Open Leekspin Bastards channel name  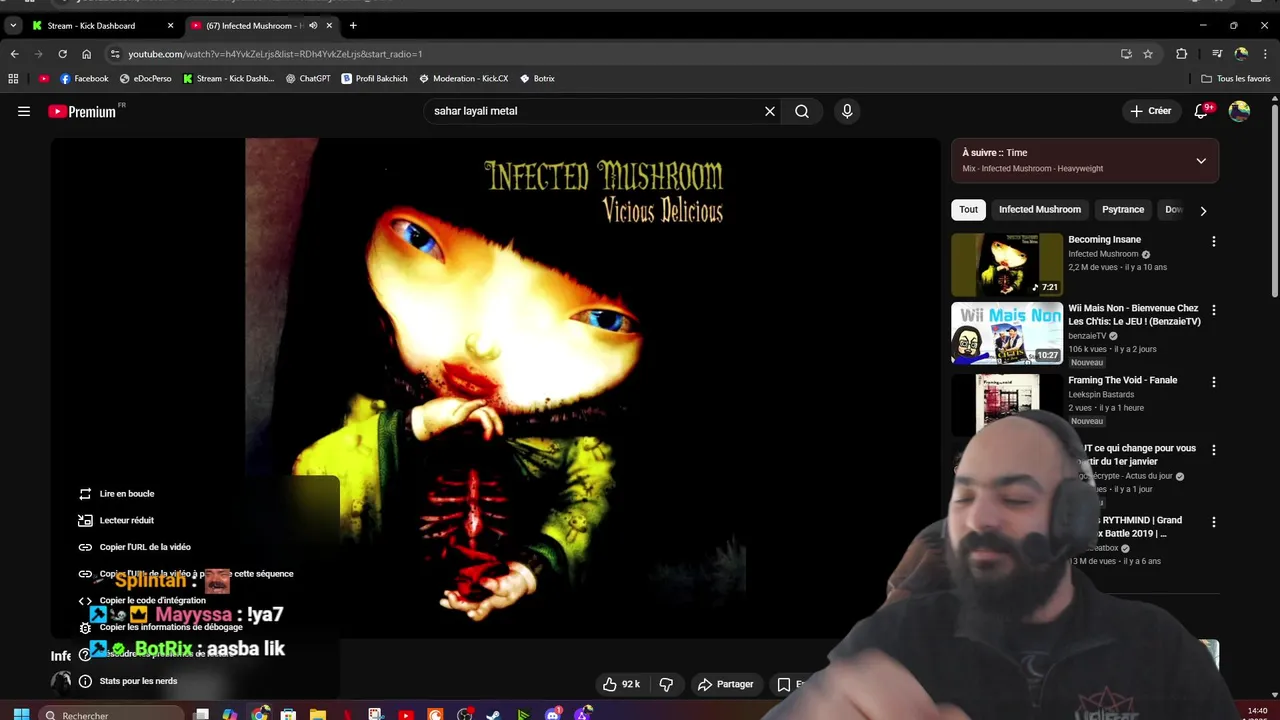point(1101,394)
